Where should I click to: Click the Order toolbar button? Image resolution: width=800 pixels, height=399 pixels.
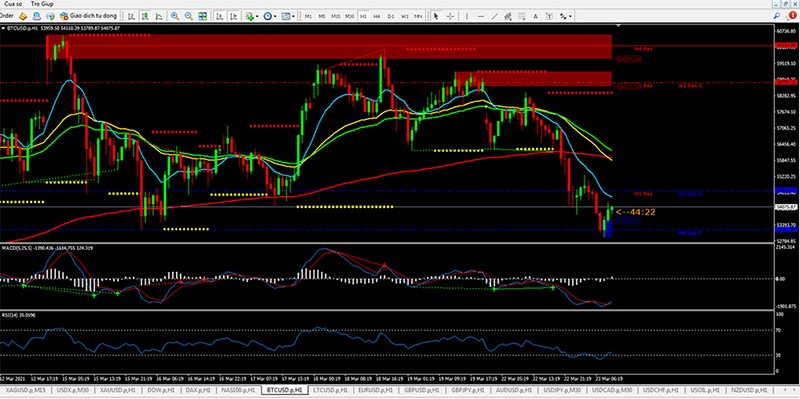6,16
